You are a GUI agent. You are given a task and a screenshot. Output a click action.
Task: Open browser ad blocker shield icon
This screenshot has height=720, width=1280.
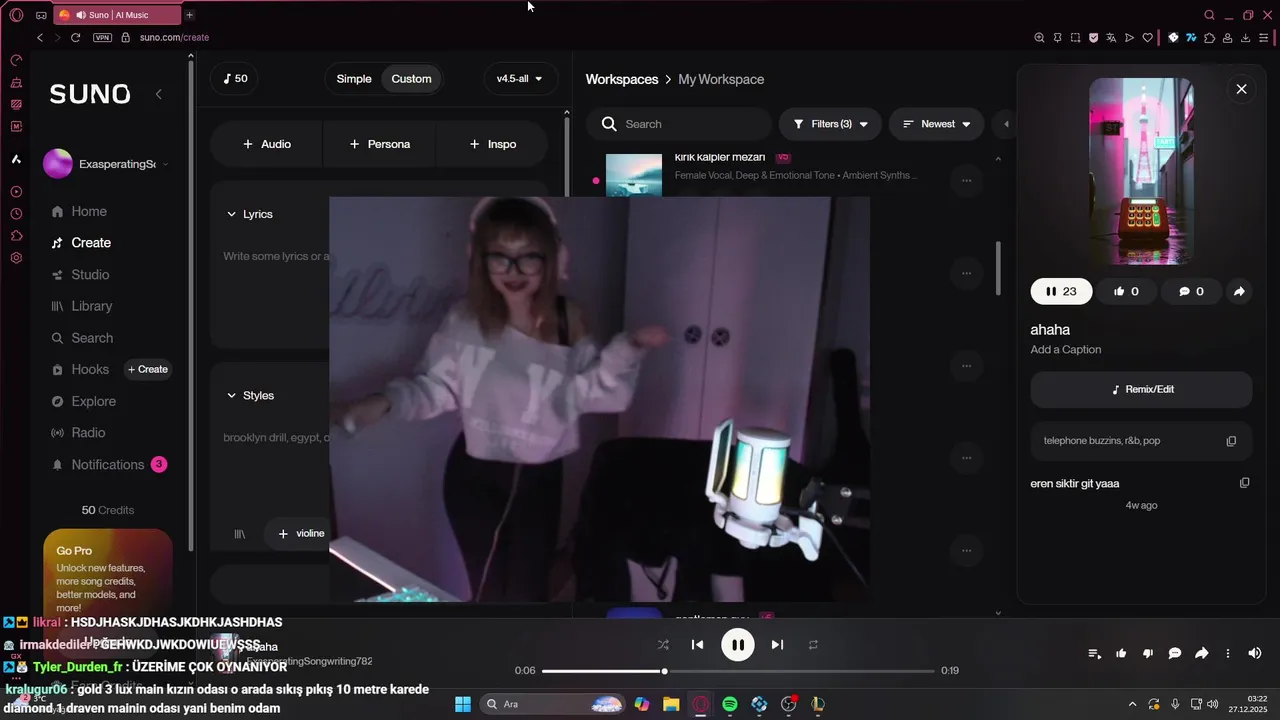(1093, 38)
